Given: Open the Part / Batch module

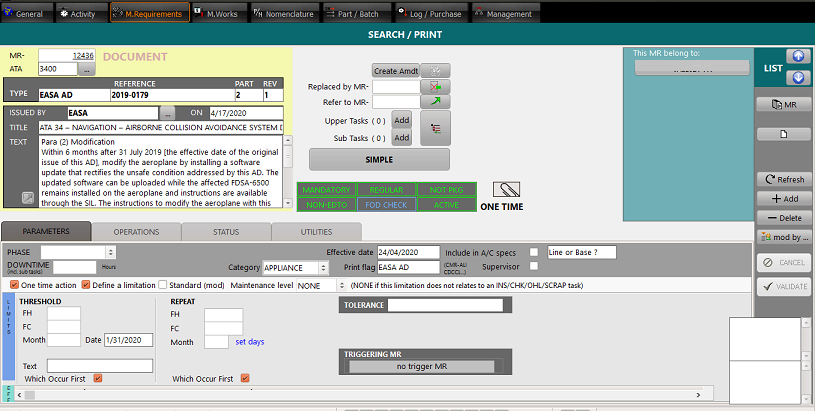Looking at the screenshot, I should click(357, 14).
